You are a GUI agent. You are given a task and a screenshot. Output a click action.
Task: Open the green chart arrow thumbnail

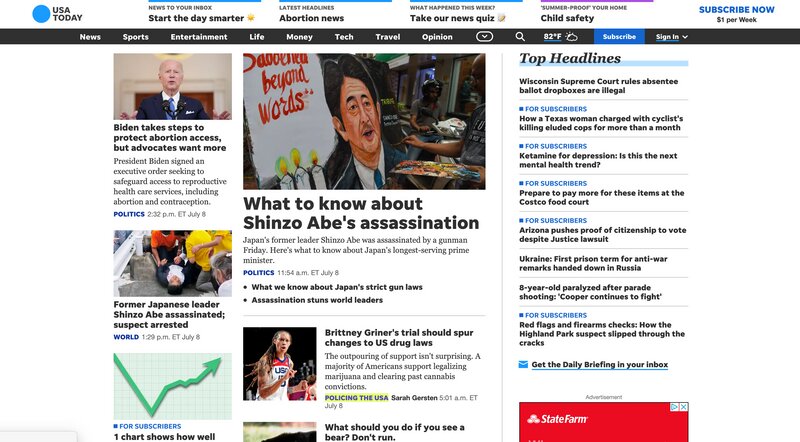coord(172,386)
